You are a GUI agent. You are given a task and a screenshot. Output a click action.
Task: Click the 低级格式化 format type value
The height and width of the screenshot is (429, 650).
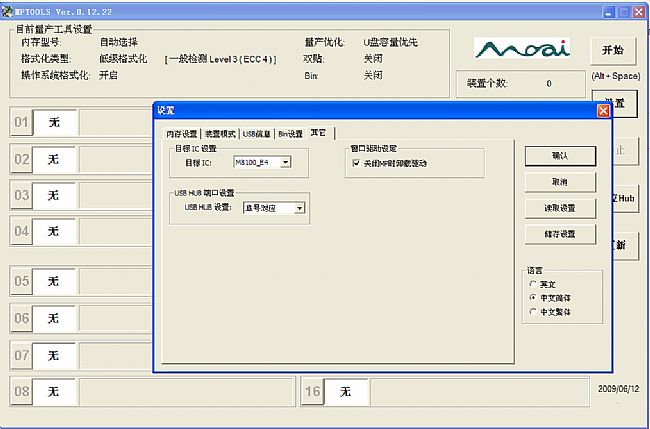[123, 58]
